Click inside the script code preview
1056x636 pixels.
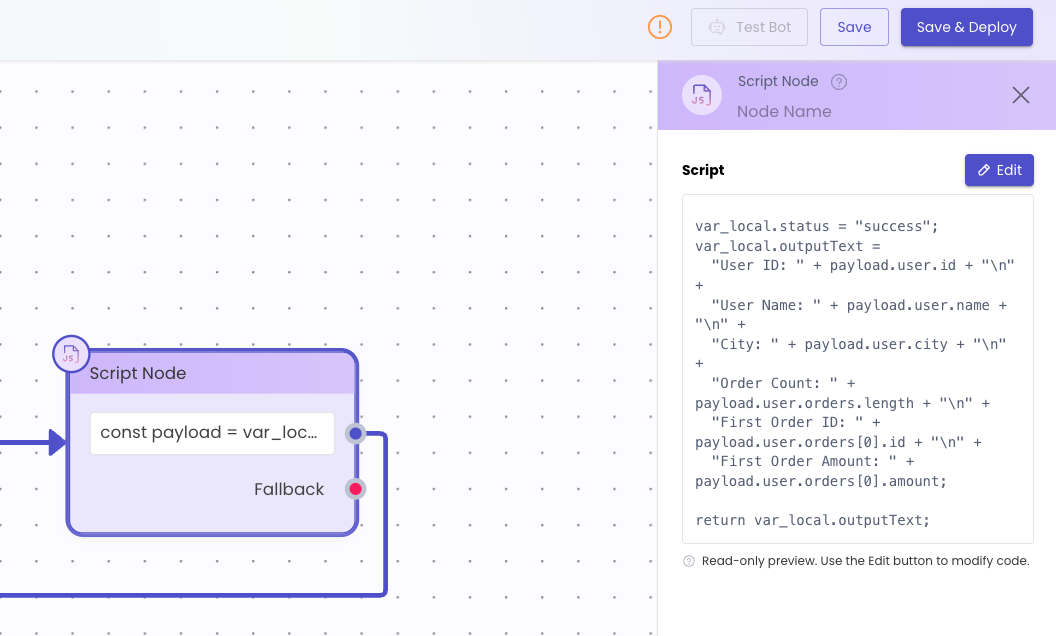[857, 369]
